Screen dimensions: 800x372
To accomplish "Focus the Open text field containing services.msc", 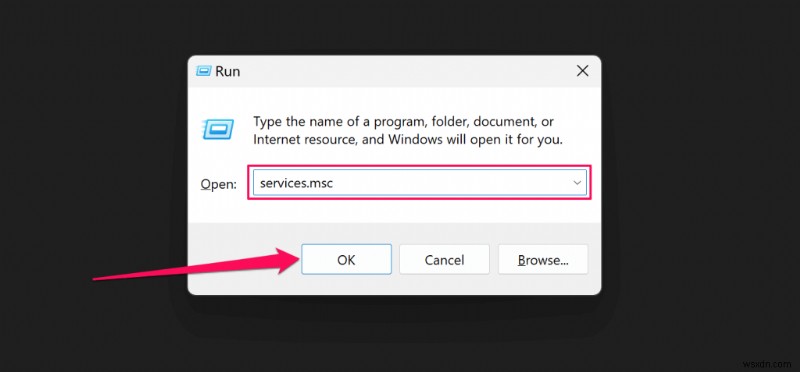I will click(419, 183).
